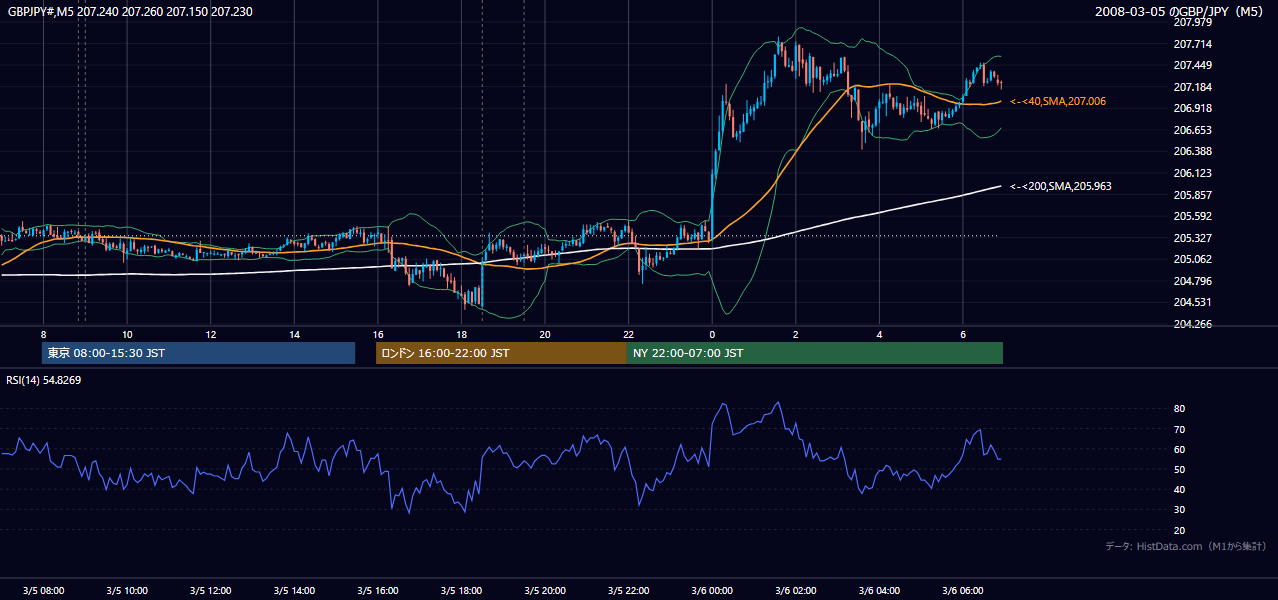
Task: Click the 3/5 22:00 time axis label
Action: click(628, 591)
